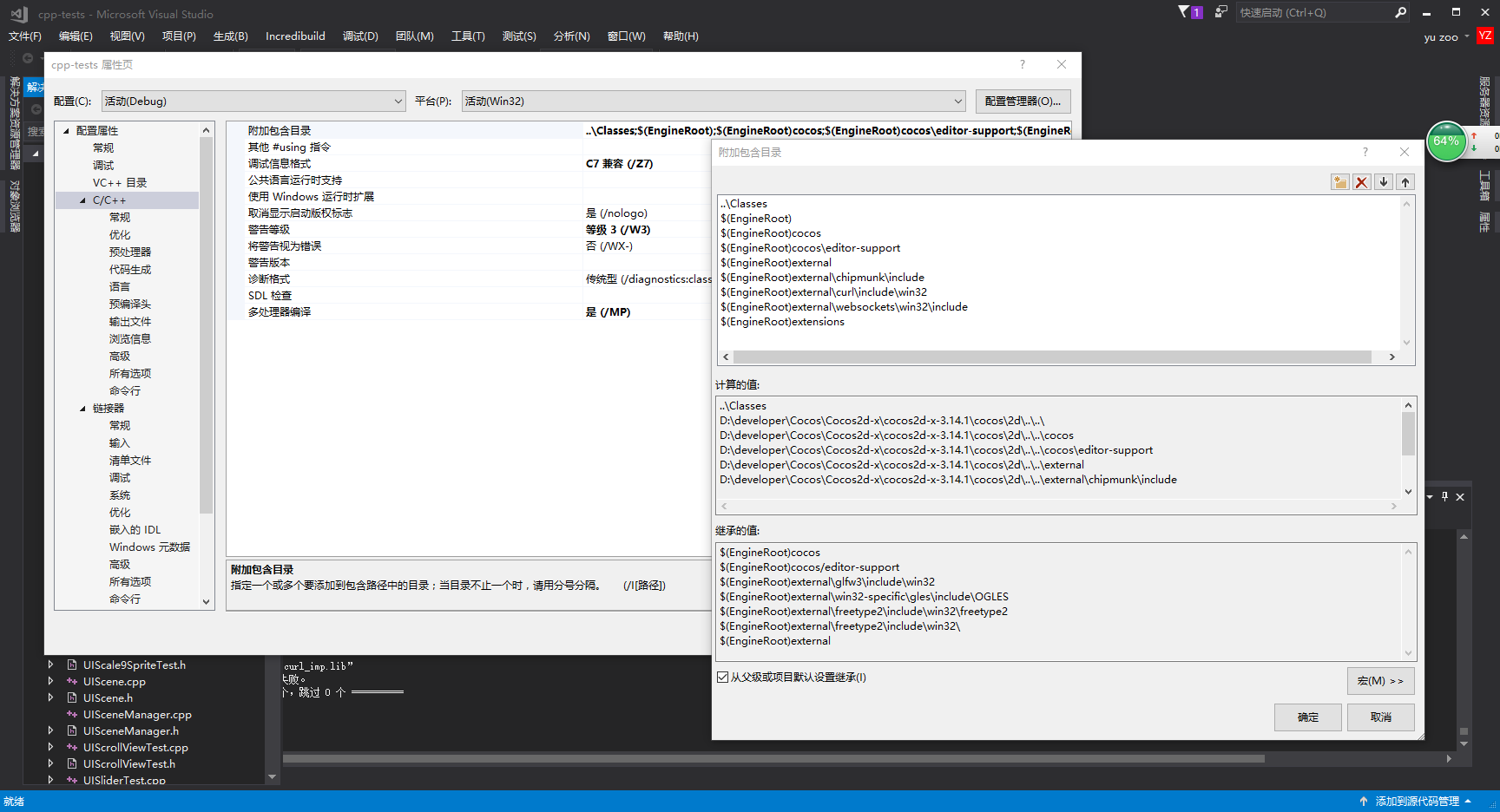Click the Visual Studio logo icon

[19, 14]
